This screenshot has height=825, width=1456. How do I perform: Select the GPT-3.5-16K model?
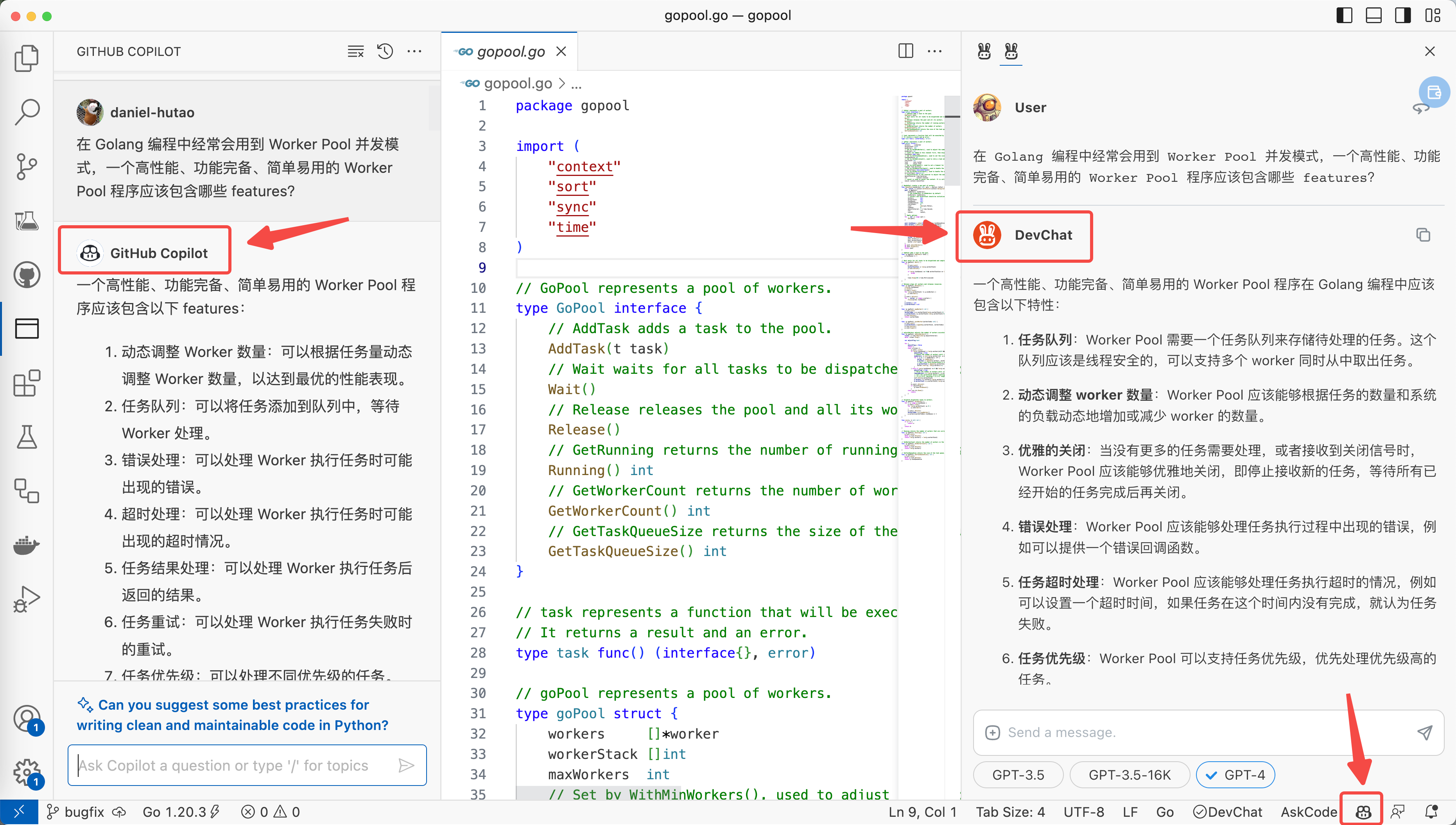1129,775
